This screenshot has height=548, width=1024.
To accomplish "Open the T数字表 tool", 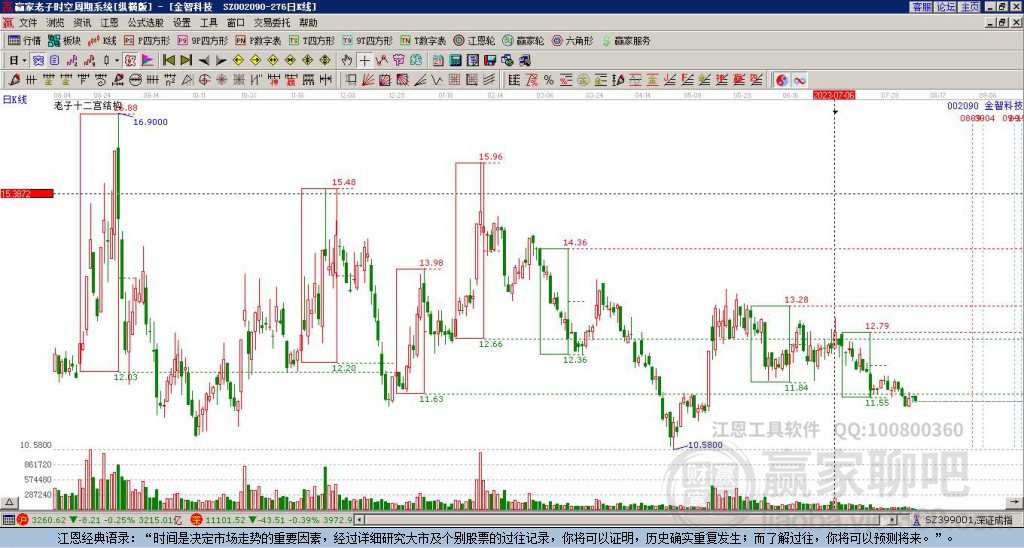I will (423, 40).
